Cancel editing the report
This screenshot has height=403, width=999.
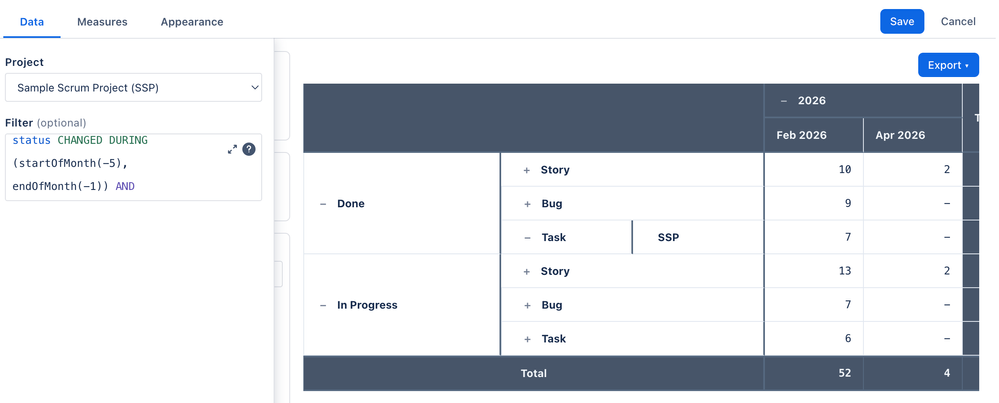tap(958, 21)
